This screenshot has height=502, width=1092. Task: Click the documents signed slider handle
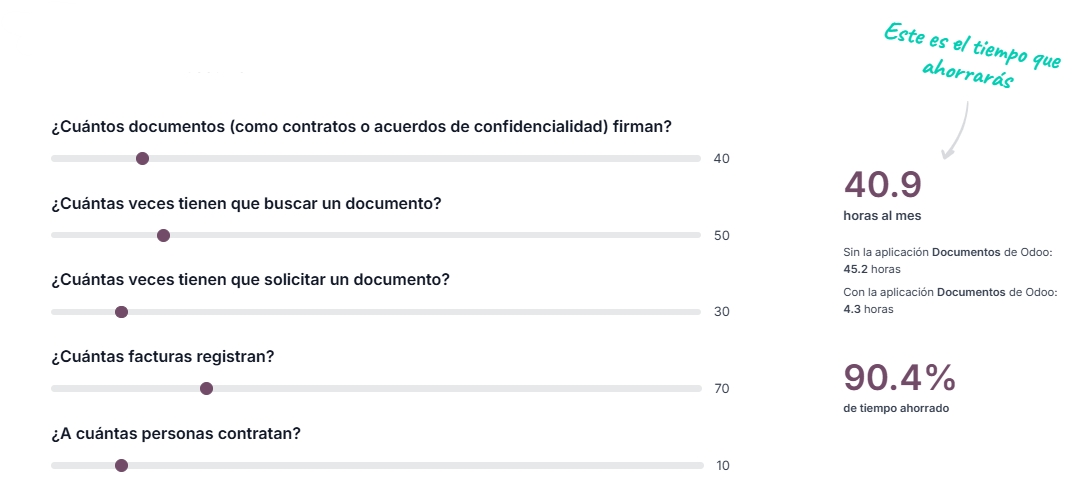(x=142, y=158)
